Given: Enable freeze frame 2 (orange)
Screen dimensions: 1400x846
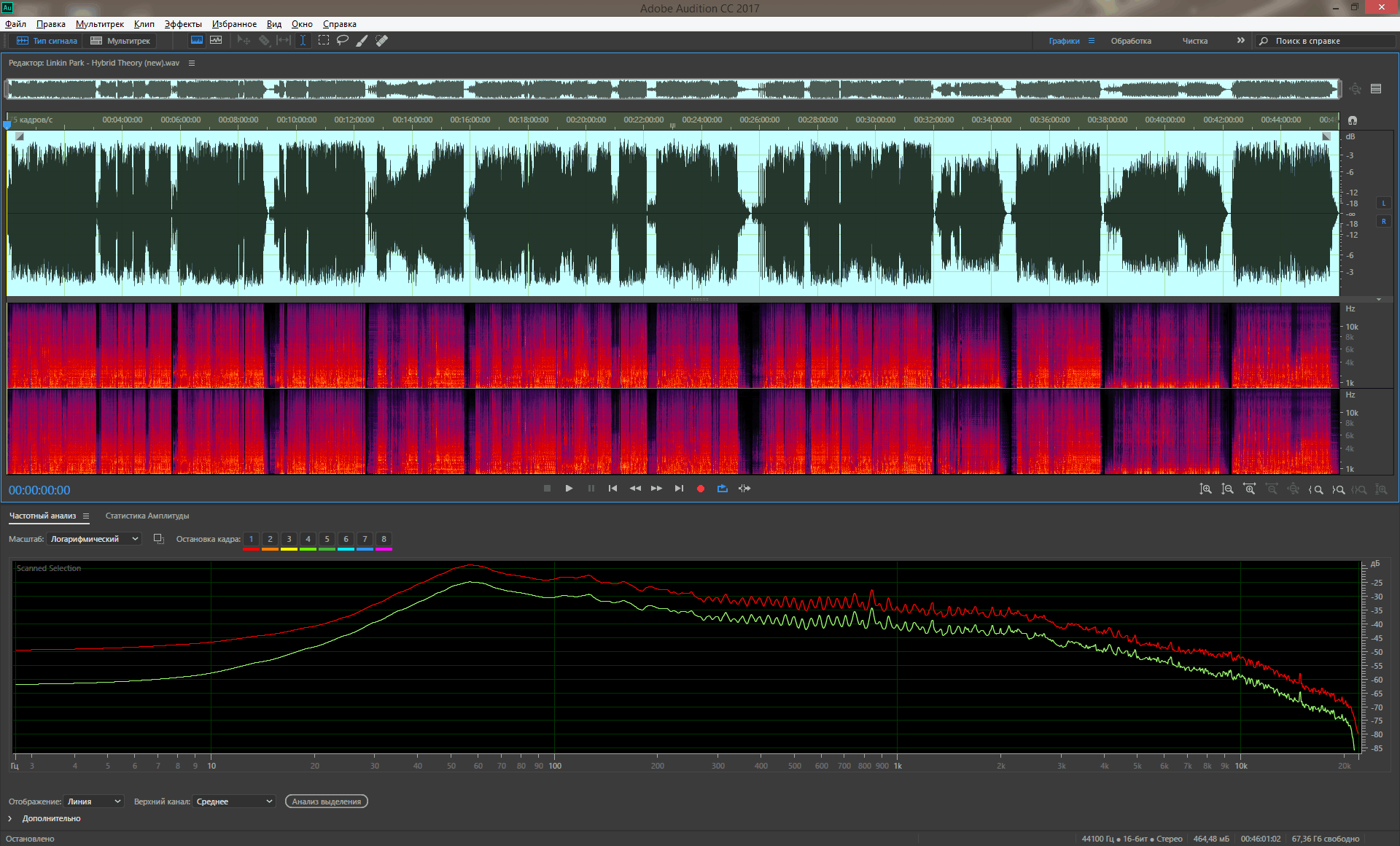Looking at the screenshot, I should click(270, 540).
